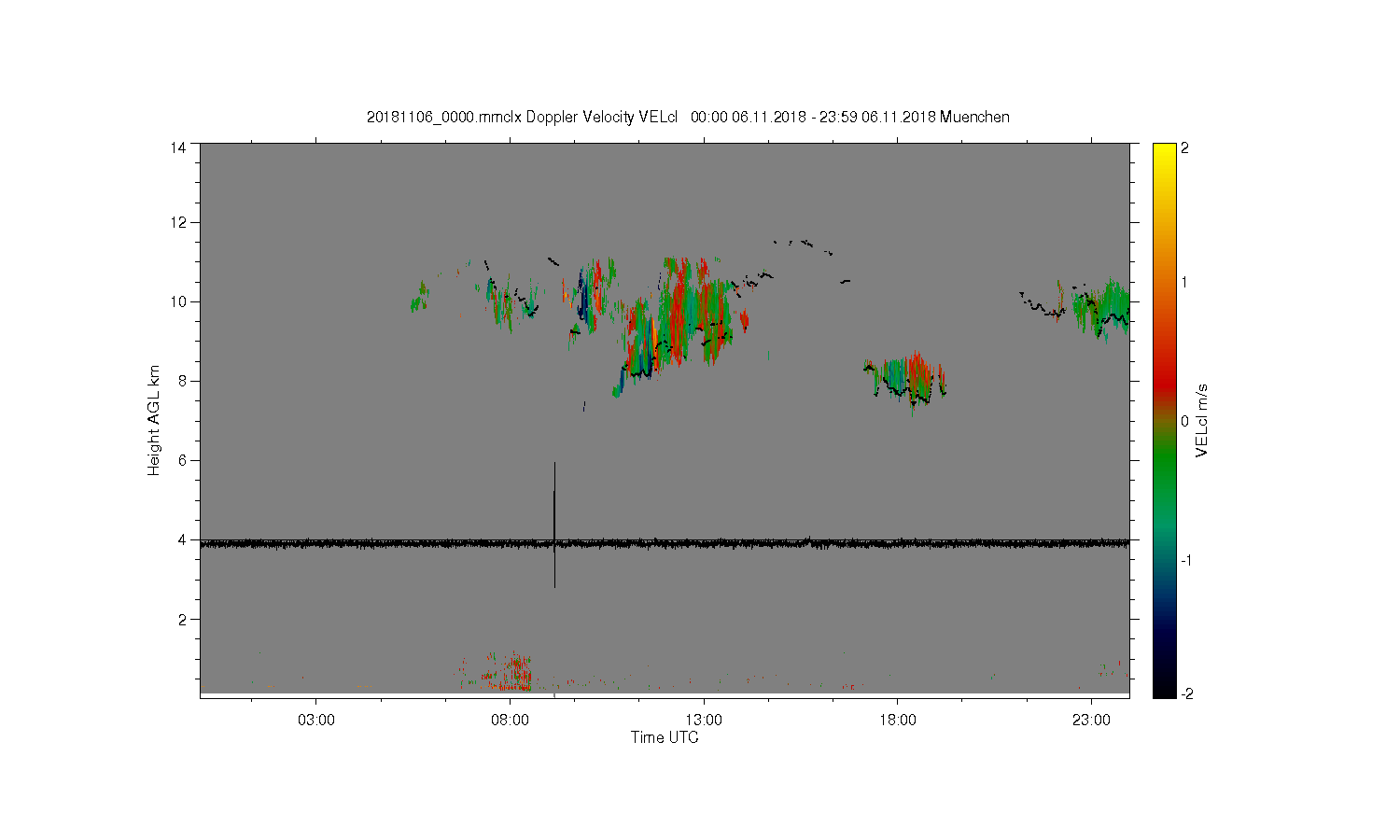The width and height of the screenshot is (1400, 840).
Task: Click the height tick label 12
Action: point(178,222)
